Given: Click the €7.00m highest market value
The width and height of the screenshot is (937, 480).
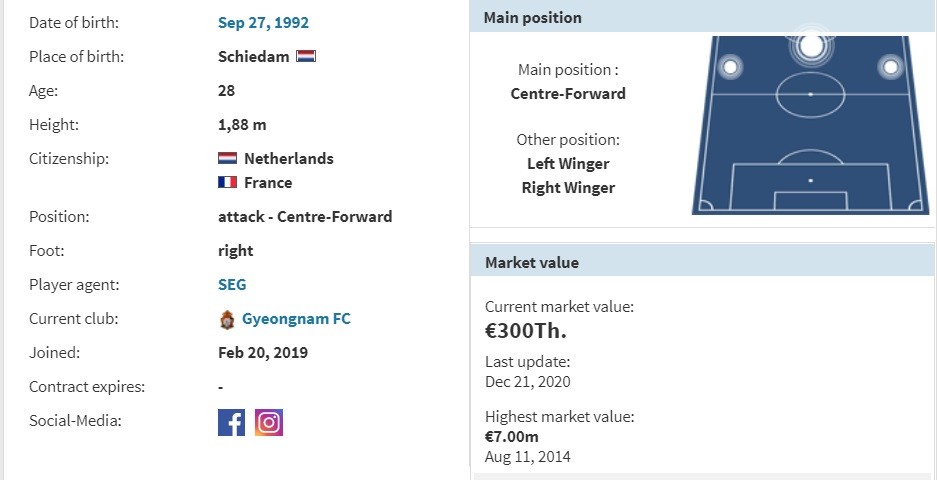Looking at the screenshot, I should (512, 437).
